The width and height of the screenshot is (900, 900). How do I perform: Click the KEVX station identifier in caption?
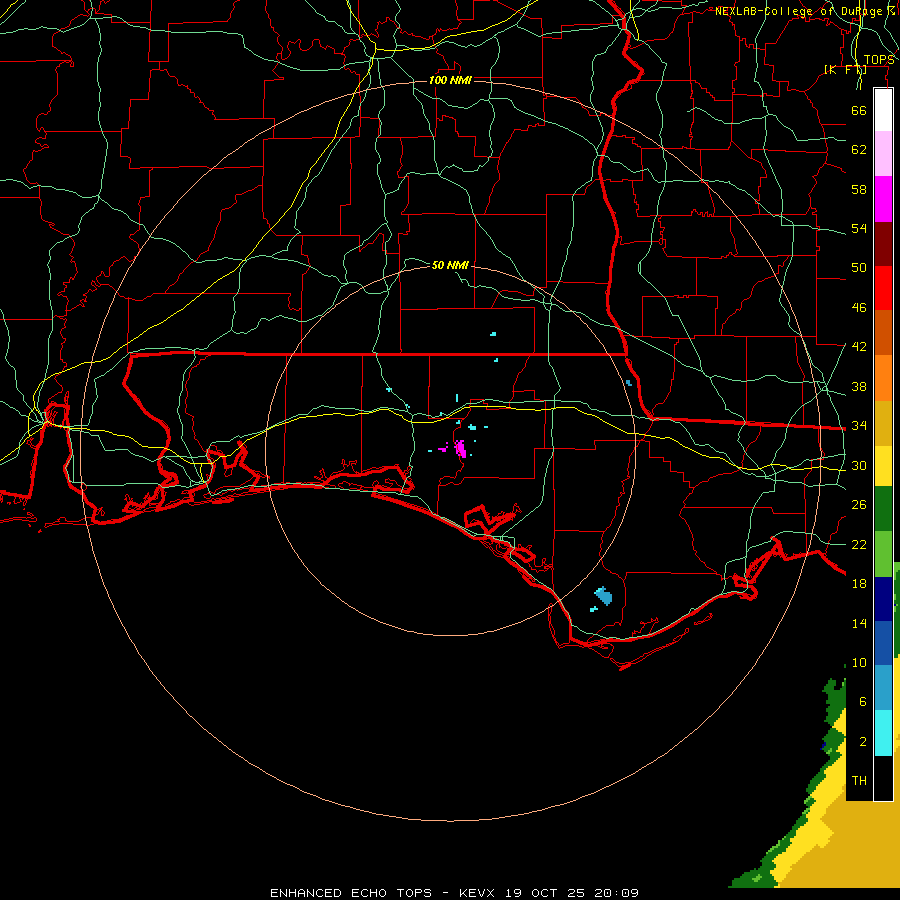(x=476, y=893)
